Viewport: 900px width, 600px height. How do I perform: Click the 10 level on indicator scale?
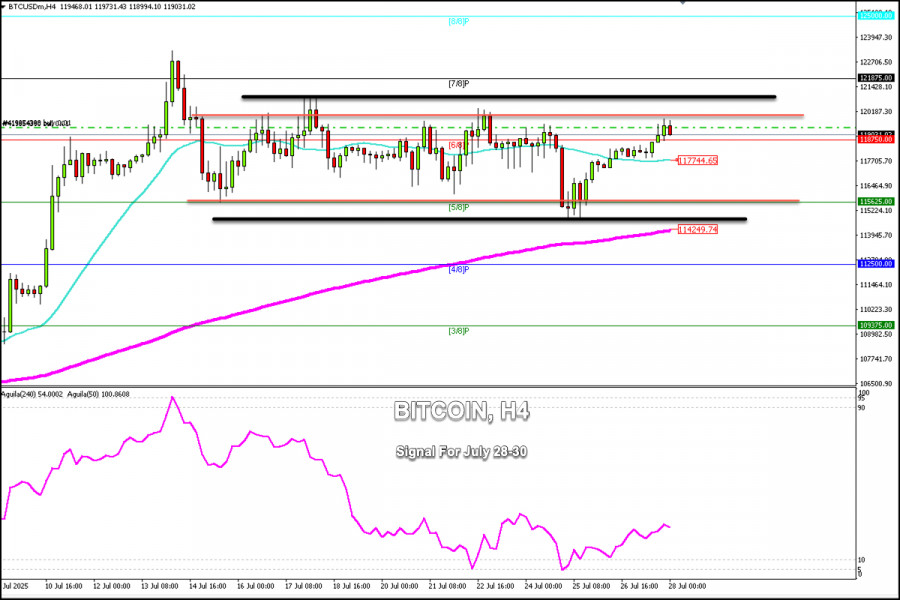[x=862, y=560]
